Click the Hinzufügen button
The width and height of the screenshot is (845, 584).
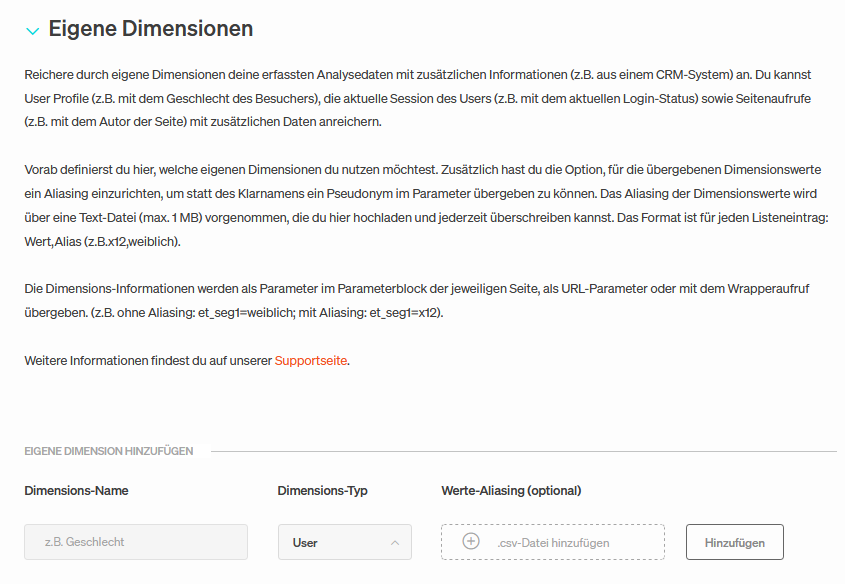pyautogui.click(x=735, y=542)
